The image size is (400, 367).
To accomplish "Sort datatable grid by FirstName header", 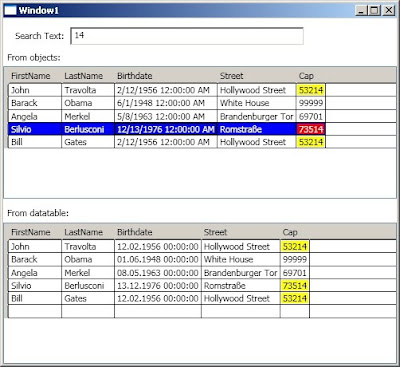I will pyautogui.click(x=35, y=232).
